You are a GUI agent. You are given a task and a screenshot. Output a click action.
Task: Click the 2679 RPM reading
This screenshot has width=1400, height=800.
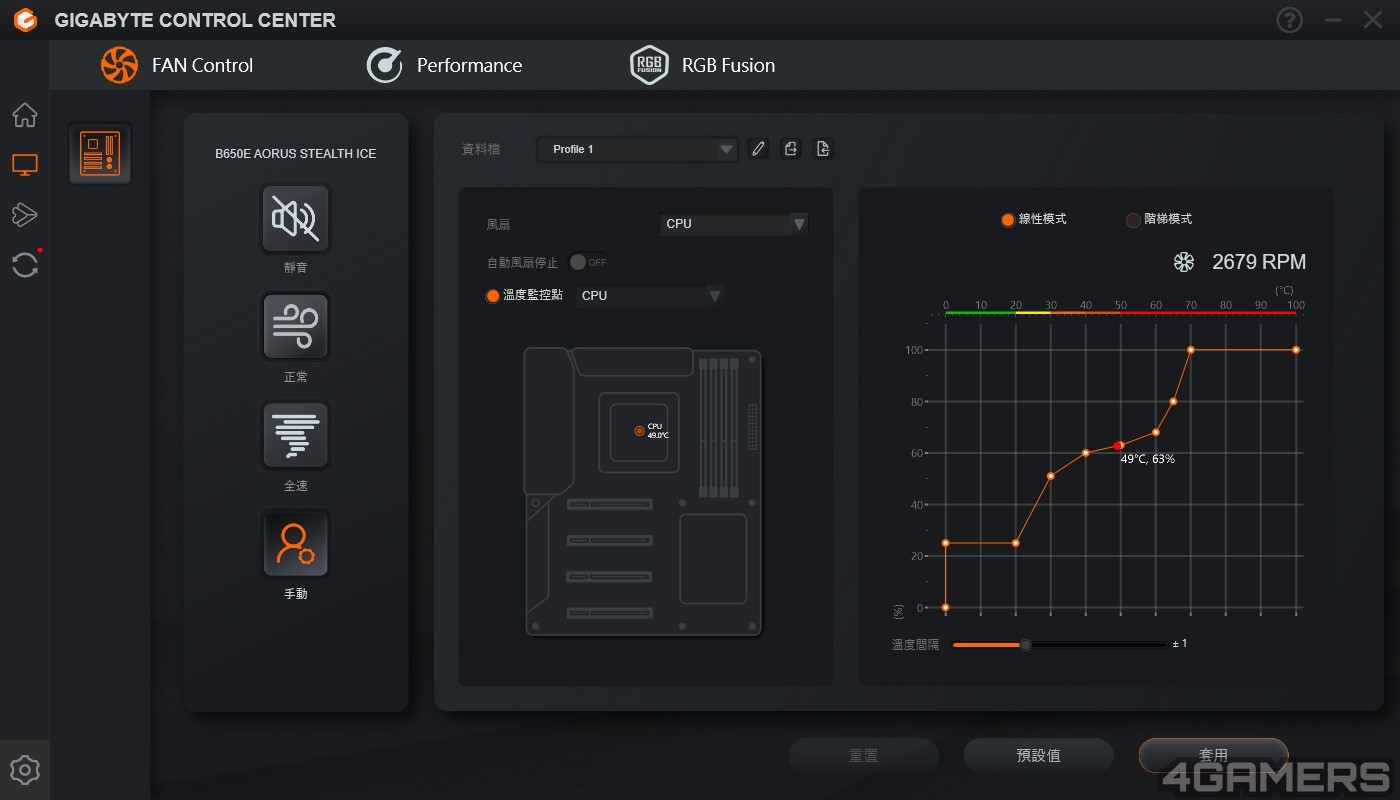tap(1259, 262)
